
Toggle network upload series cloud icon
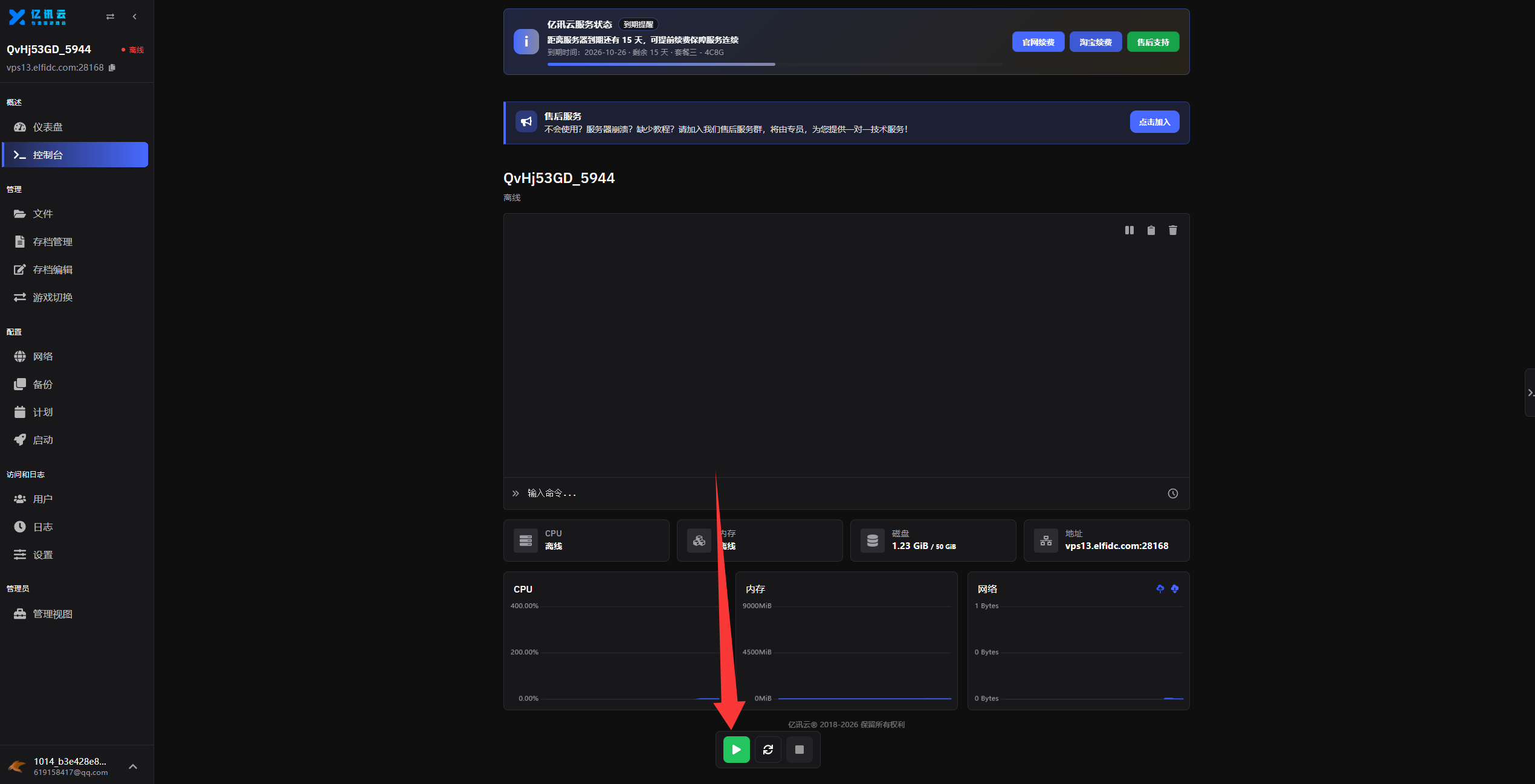tap(1160, 589)
